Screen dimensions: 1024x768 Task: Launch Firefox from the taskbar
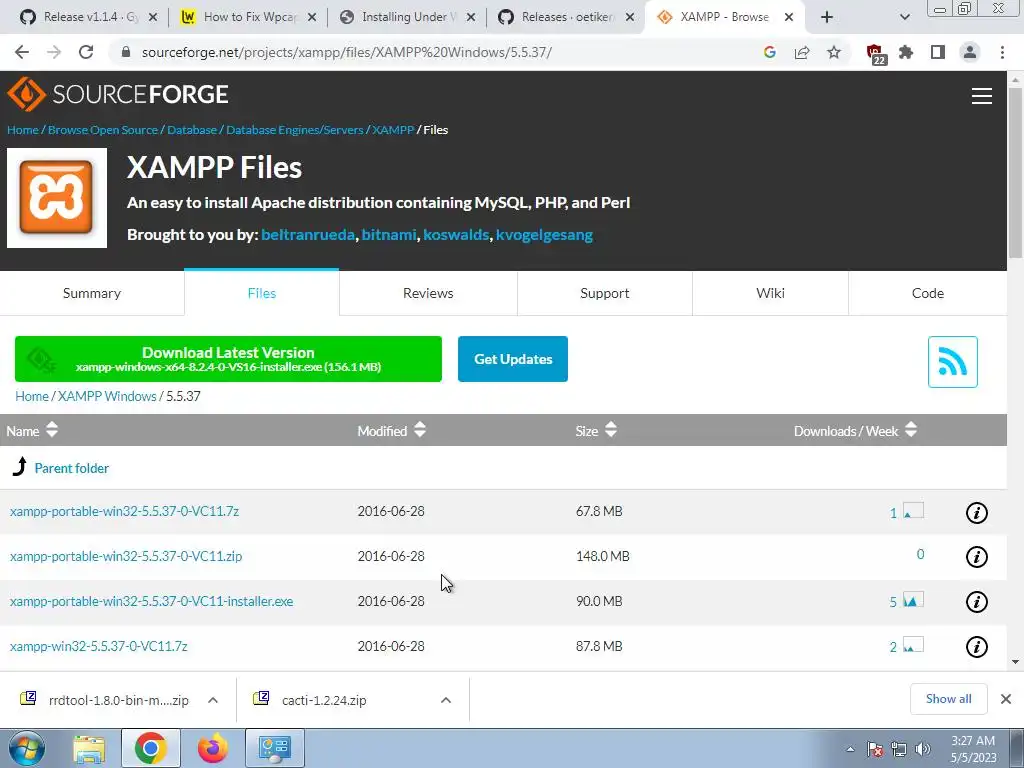point(213,749)
